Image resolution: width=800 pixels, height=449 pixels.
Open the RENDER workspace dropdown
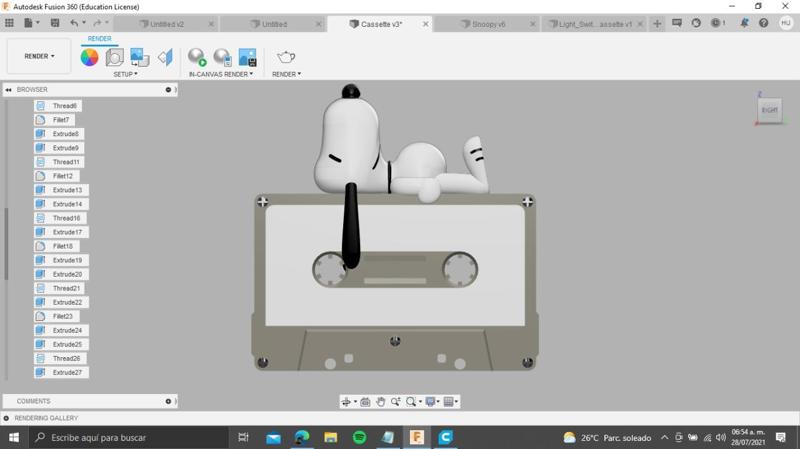[x=39, y=56]
